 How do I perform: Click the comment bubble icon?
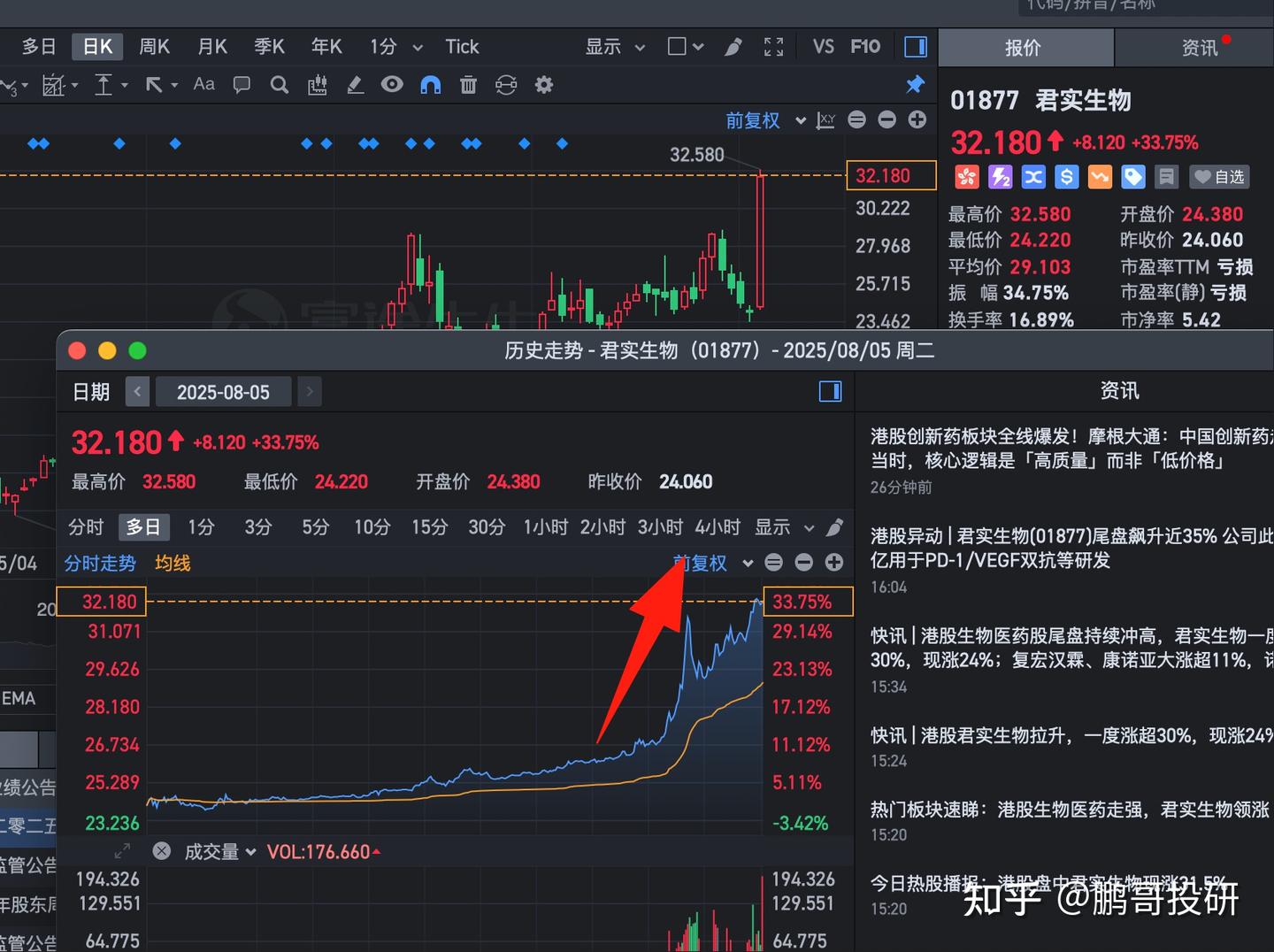242,85
